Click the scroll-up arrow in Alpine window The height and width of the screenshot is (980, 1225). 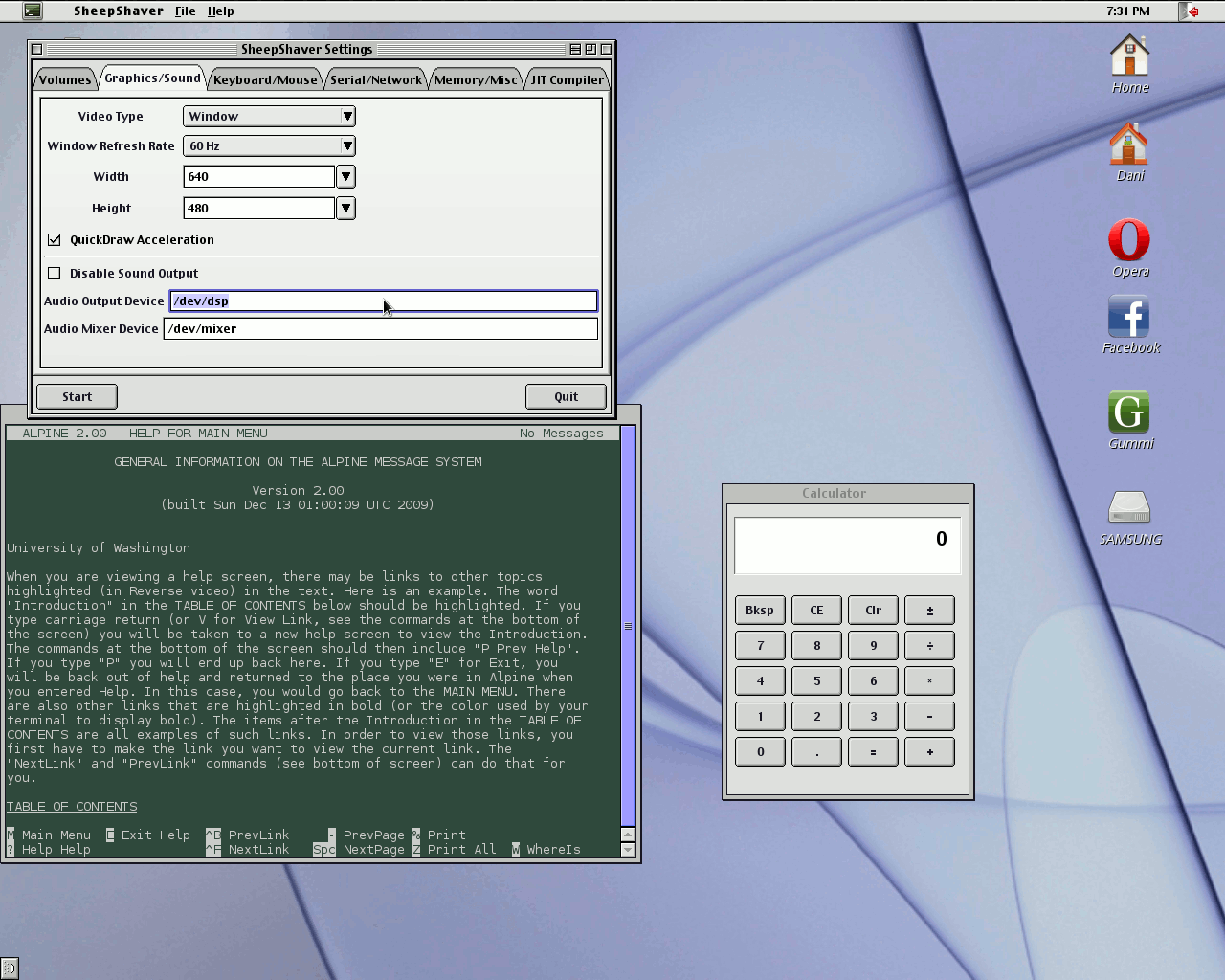point(628,835)
